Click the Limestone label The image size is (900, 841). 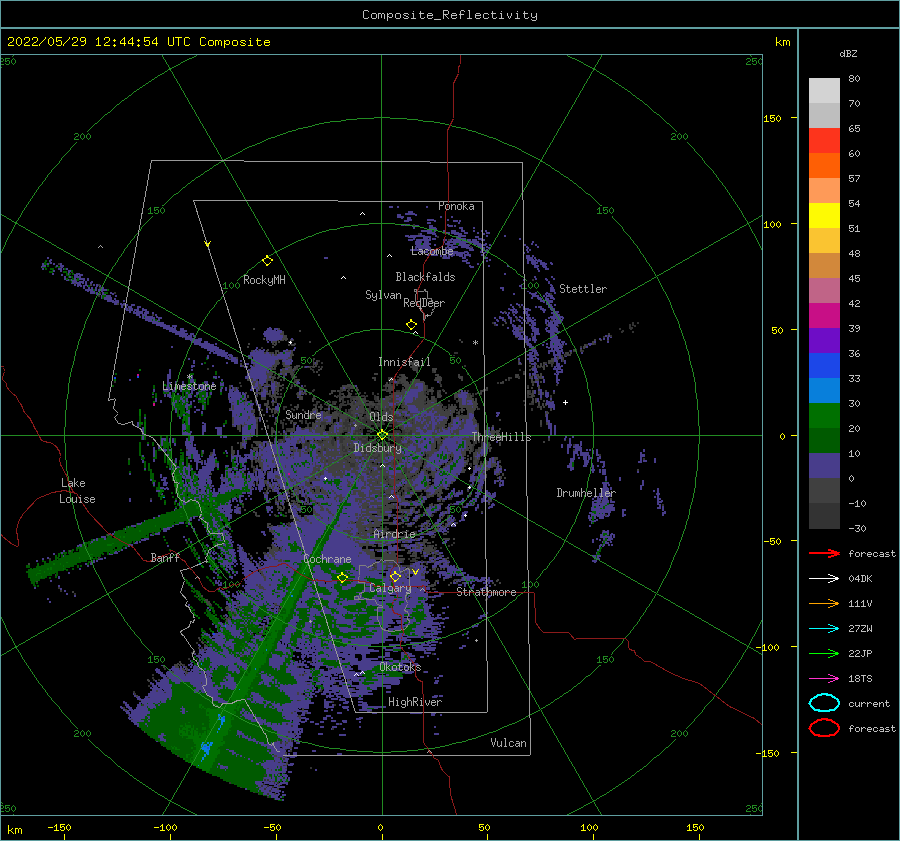tap(189, 386)
